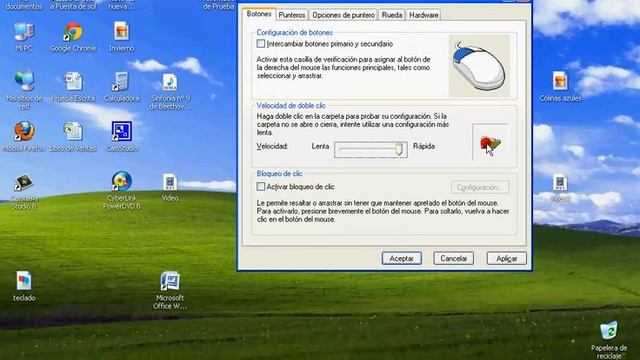
Task: Enable Activar bloqueo de clic checkbox
Action: click(261, 187)
